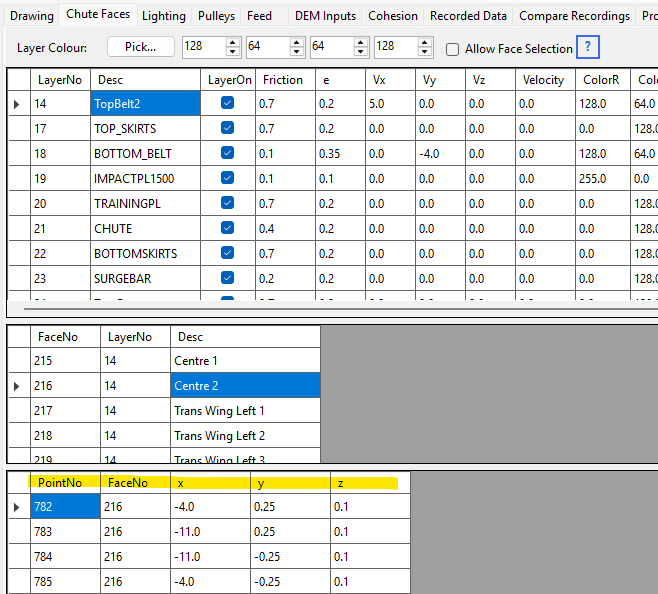Toggle LayerOn for TRAININGPL
The image size is (658, 594).
227,203
